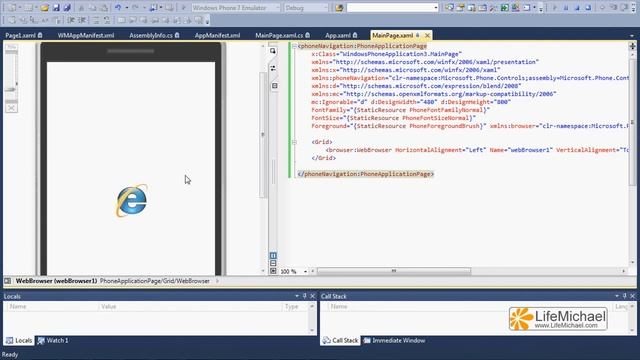Select the Locals tab

pyautogui.click(x=19, y=340)
